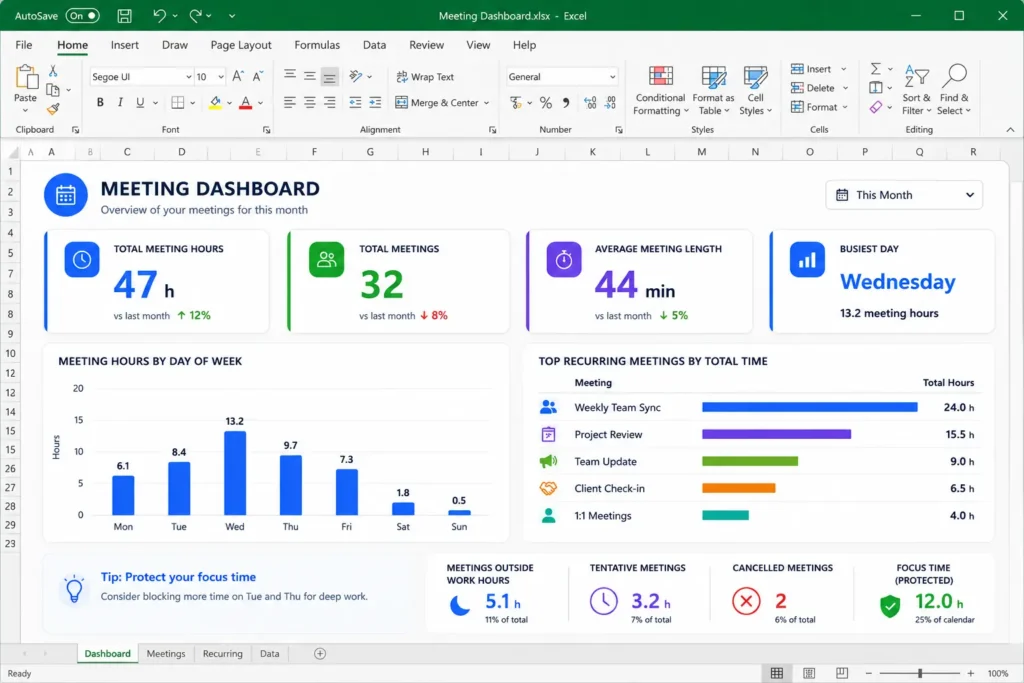Viewport: 1024px width, 683px height.
Task: Open the font name dropdown Segoe UI
Action: (189, 77)
